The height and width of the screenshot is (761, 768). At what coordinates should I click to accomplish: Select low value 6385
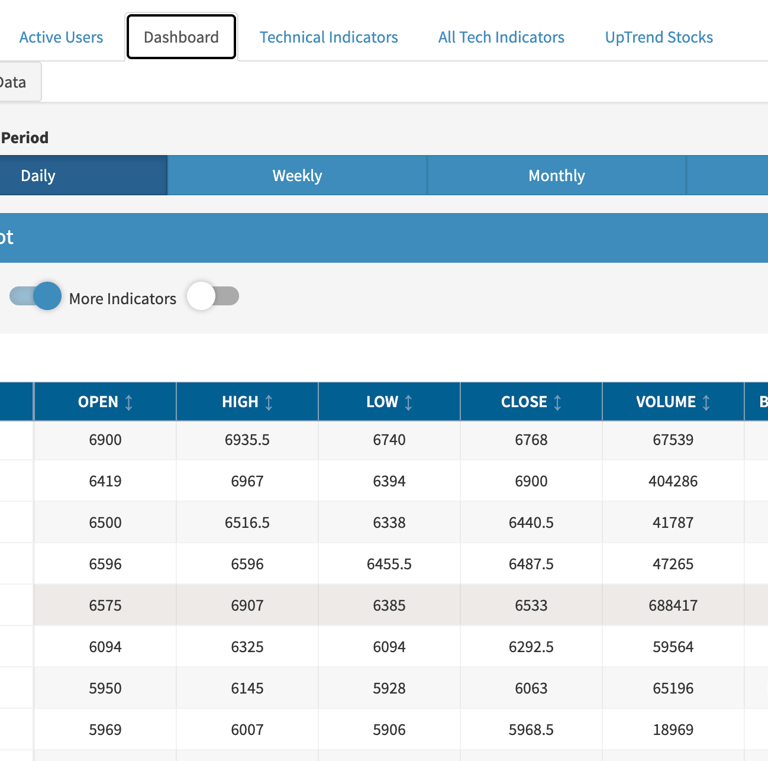(x=389, y=605)
